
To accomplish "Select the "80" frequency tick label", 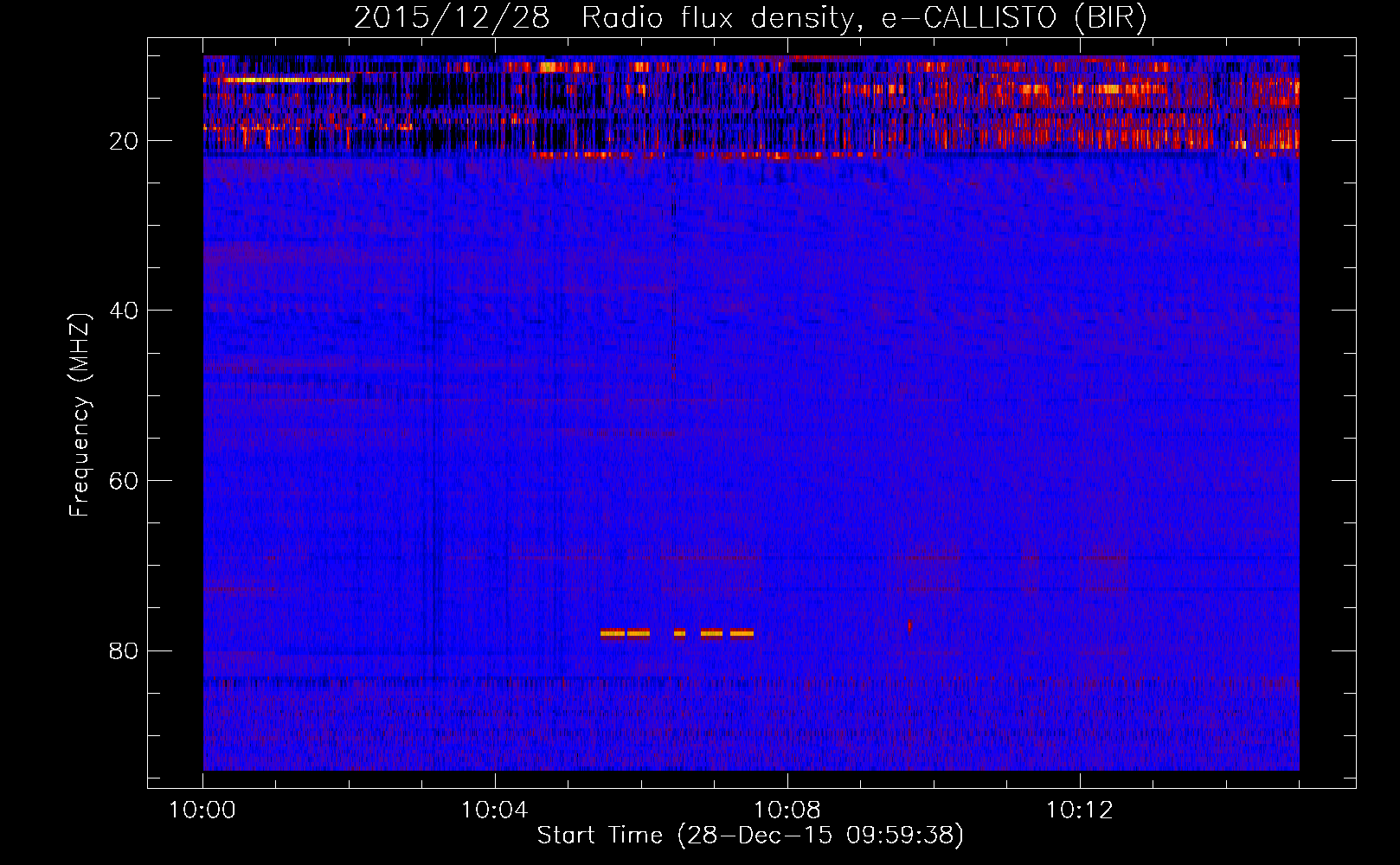I will point(125,650).
